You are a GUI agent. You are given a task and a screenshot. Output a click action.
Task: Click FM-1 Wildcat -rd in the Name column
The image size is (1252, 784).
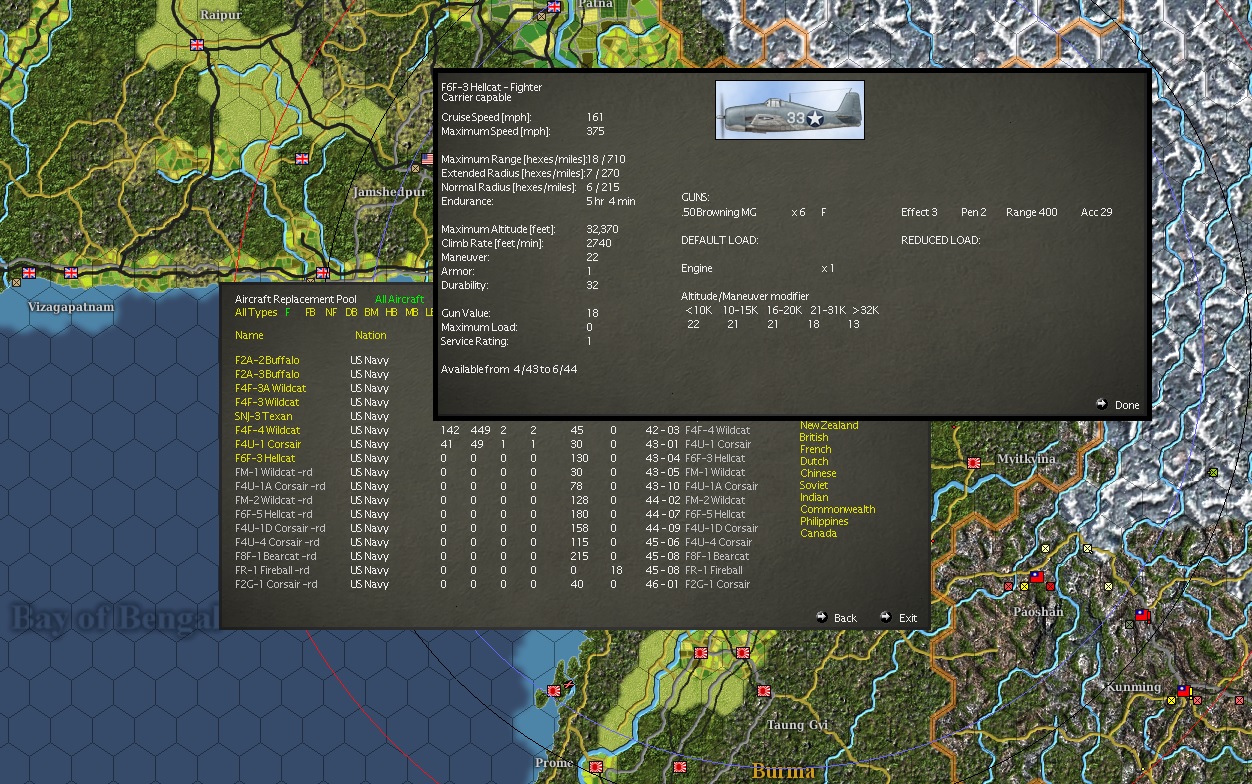pos(274,472)
